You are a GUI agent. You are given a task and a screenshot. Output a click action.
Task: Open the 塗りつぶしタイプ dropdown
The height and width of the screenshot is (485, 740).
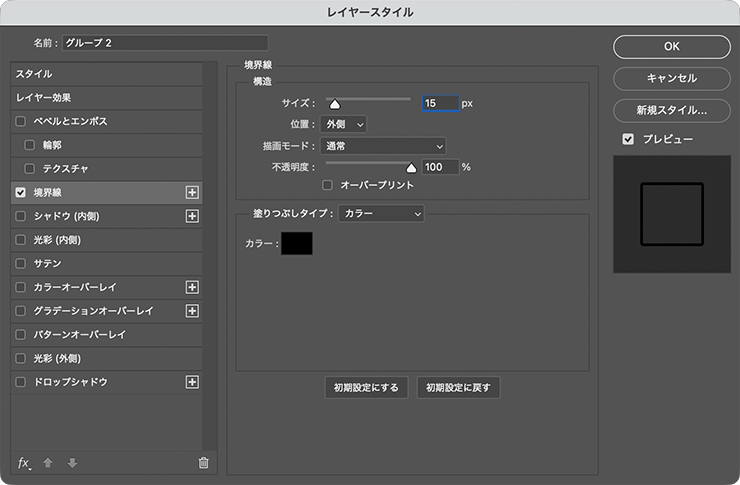tap(381, 213)
